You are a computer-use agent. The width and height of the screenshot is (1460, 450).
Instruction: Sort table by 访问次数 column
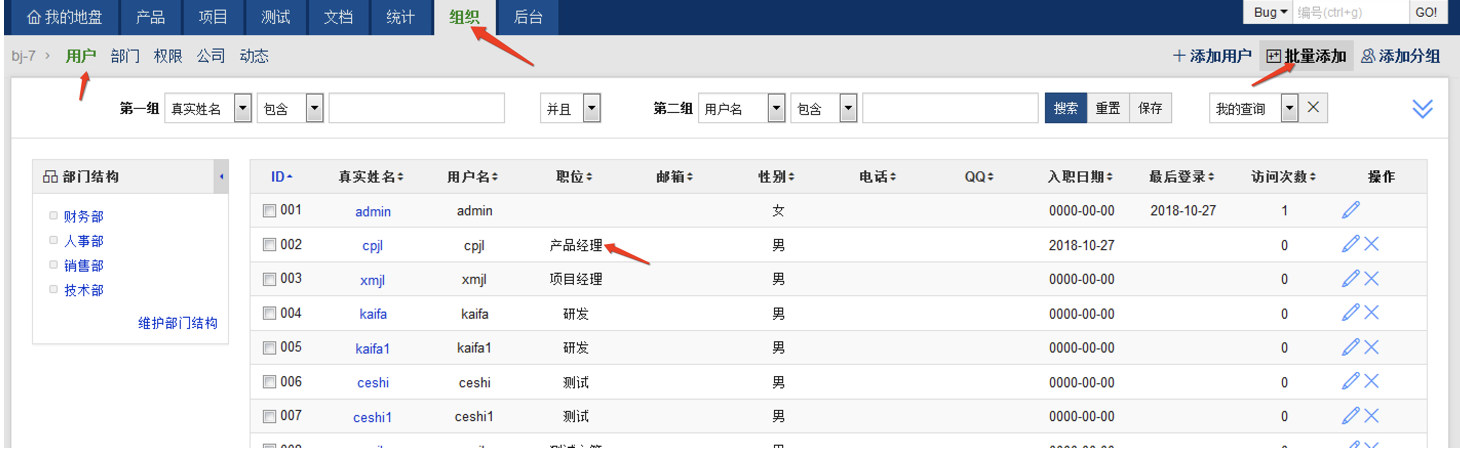(x=1284, y=177)
